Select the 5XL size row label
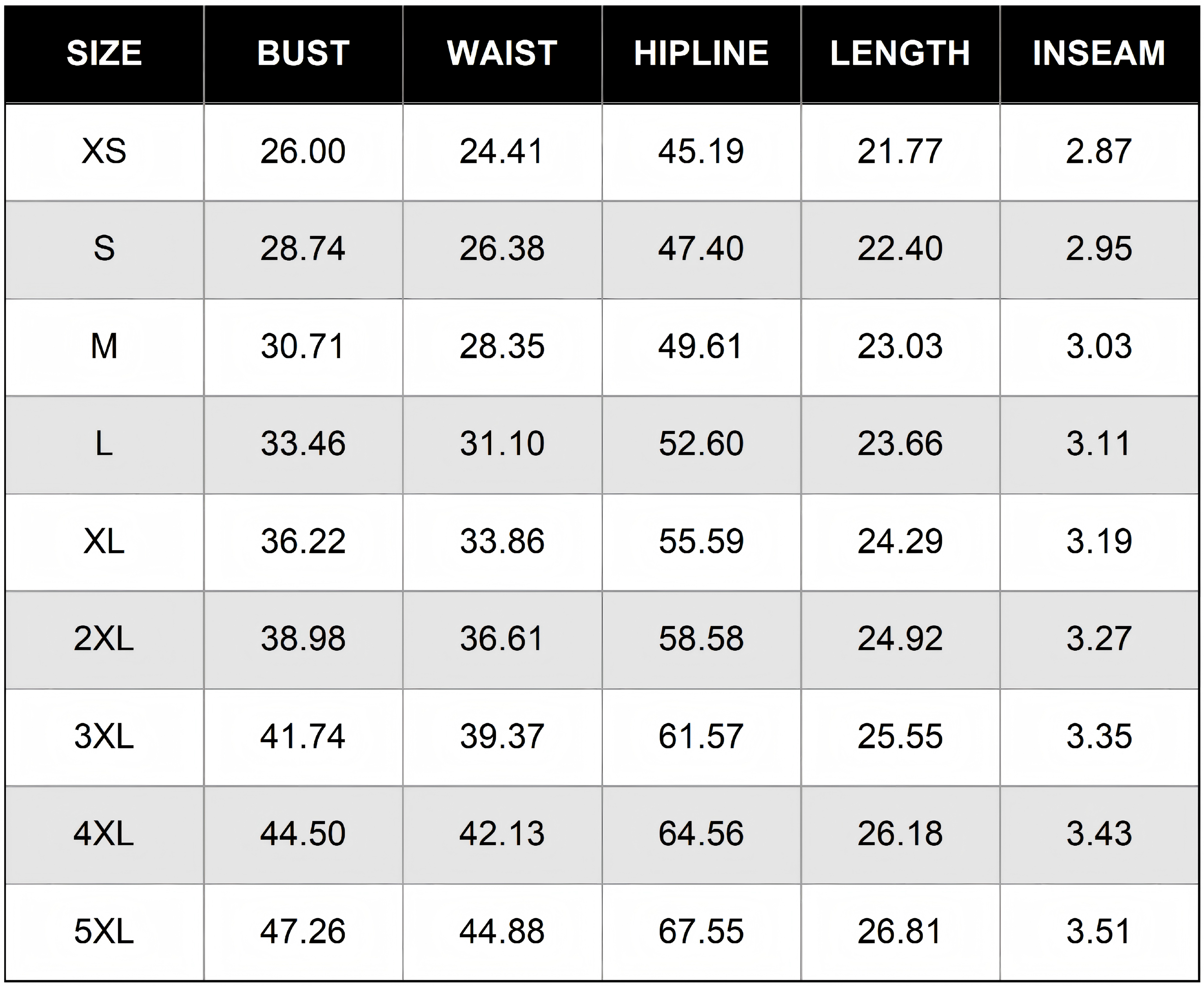The width and height of the screenshot is (1204, 986). pyautogui.click(x=104, y=932)
